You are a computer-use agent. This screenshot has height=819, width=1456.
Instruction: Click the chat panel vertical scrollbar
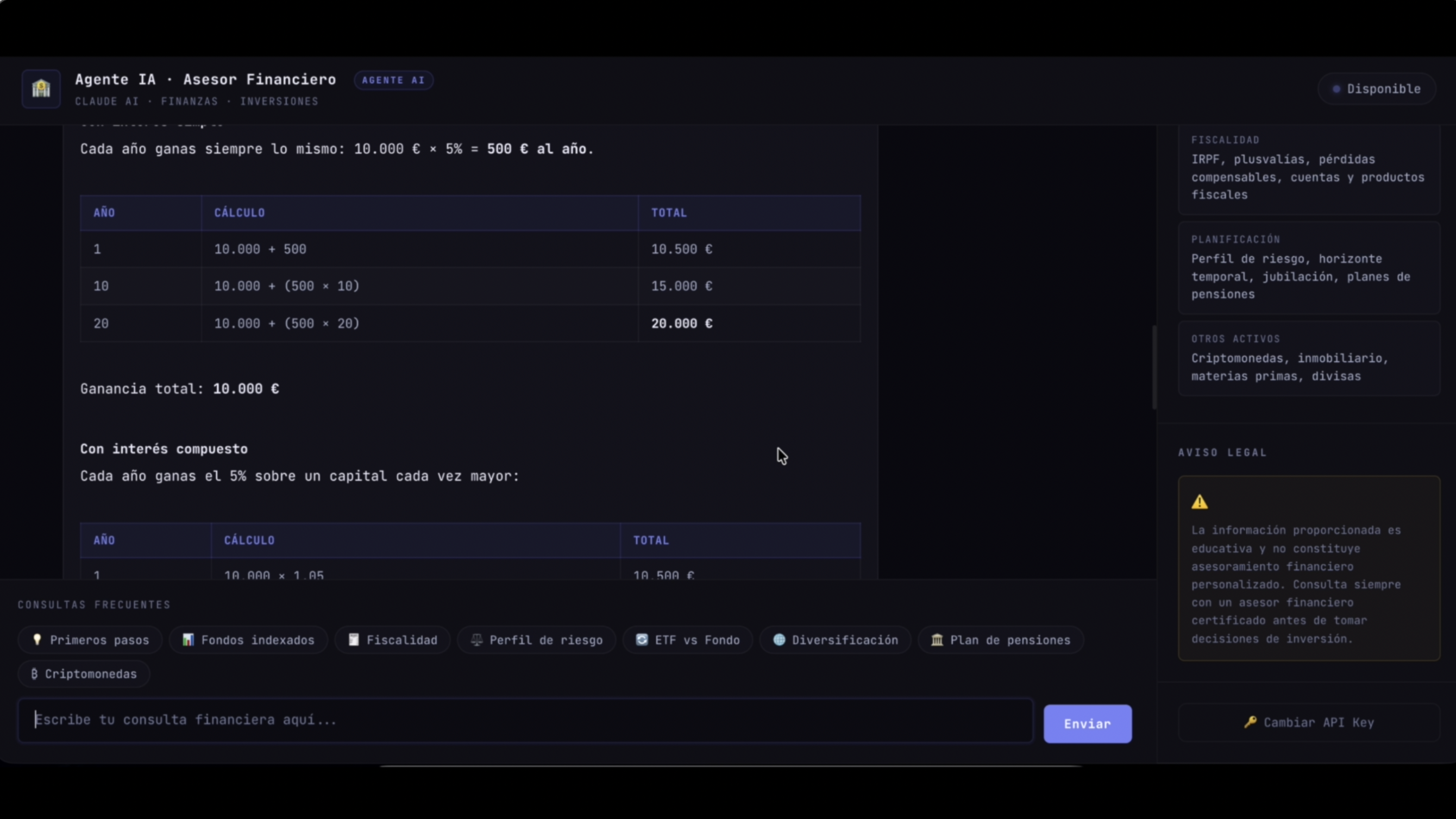pos(1153,367)
